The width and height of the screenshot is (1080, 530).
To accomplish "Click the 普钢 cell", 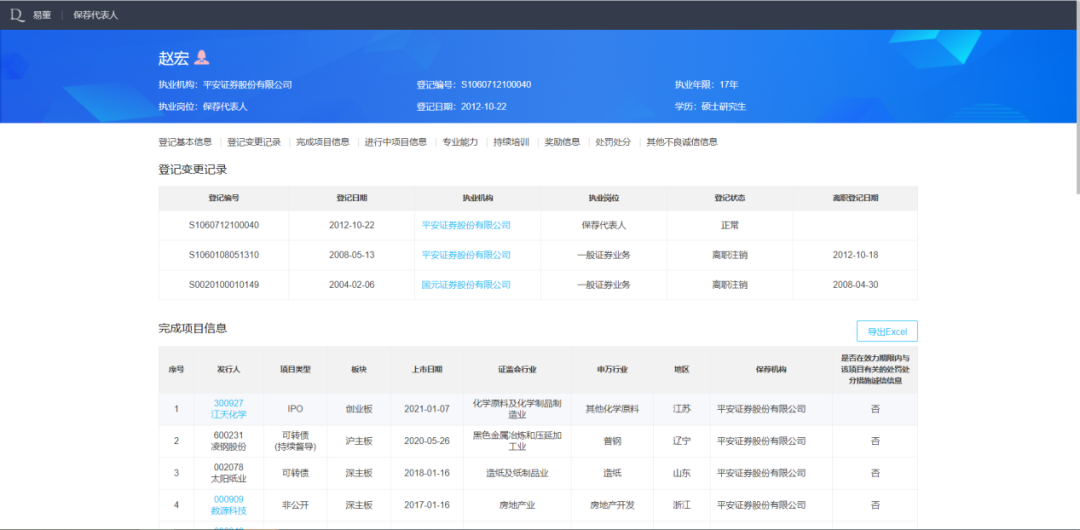I will 612,441.
